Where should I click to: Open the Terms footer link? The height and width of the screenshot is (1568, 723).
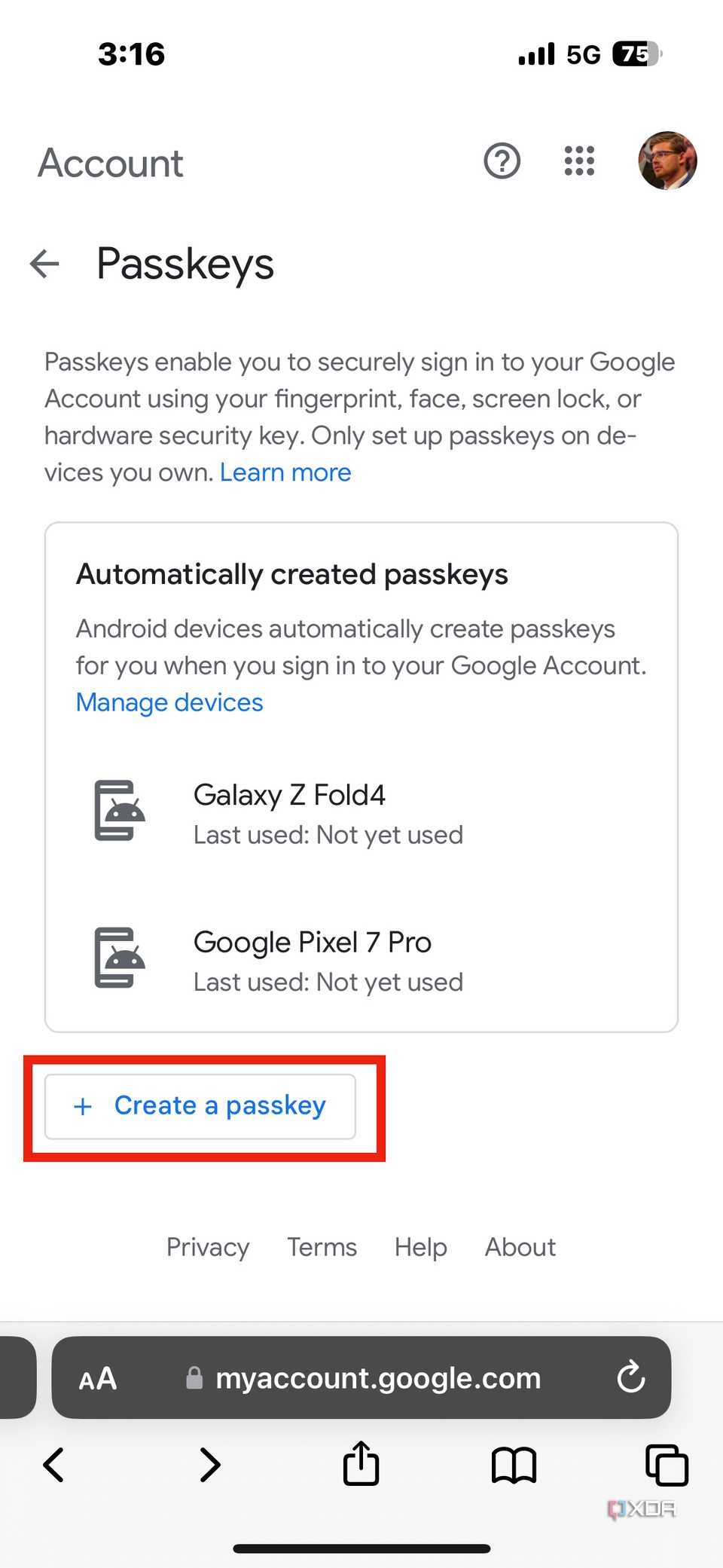(x=322, y=1247)
